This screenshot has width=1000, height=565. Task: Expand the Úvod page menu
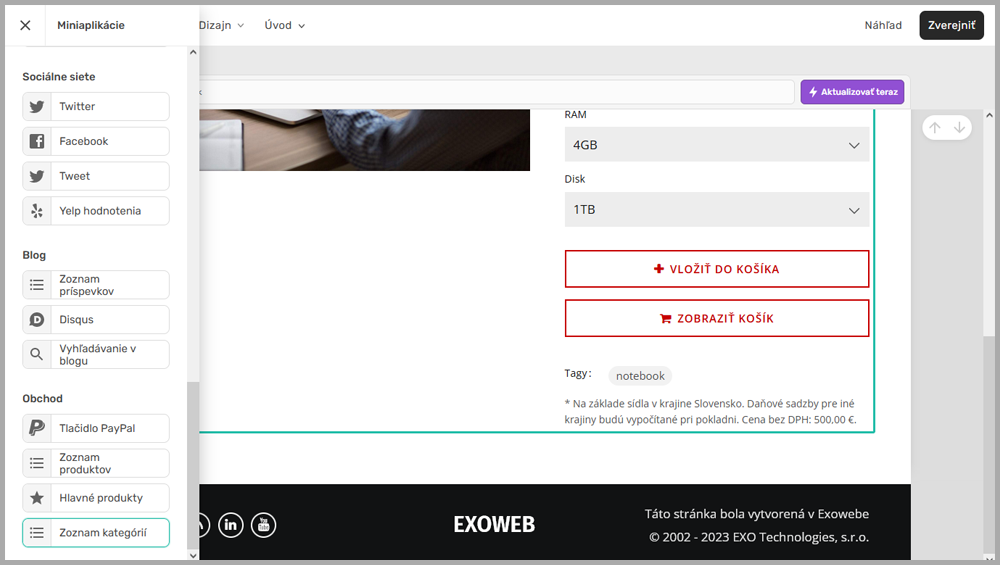click(284, 25)
